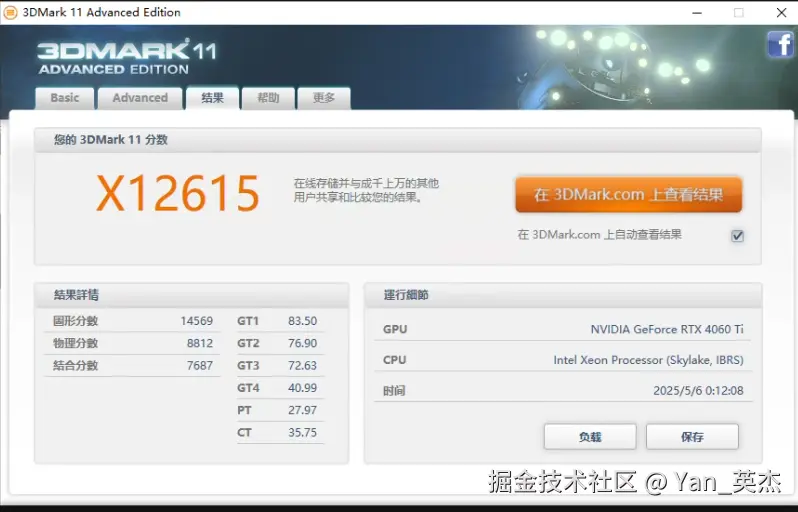Switch to the Advanced tab
798x512 pixels.
140,98
